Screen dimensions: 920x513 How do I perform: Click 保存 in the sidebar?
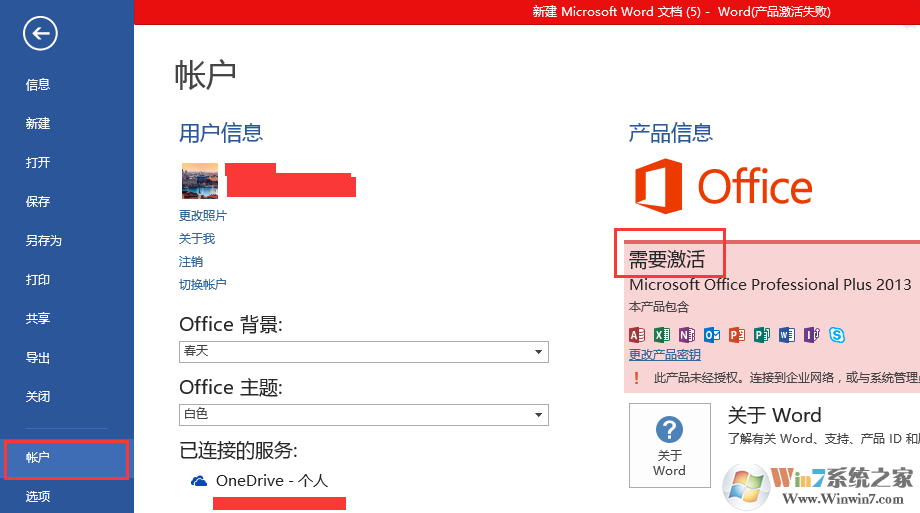(x=38, y=201)
